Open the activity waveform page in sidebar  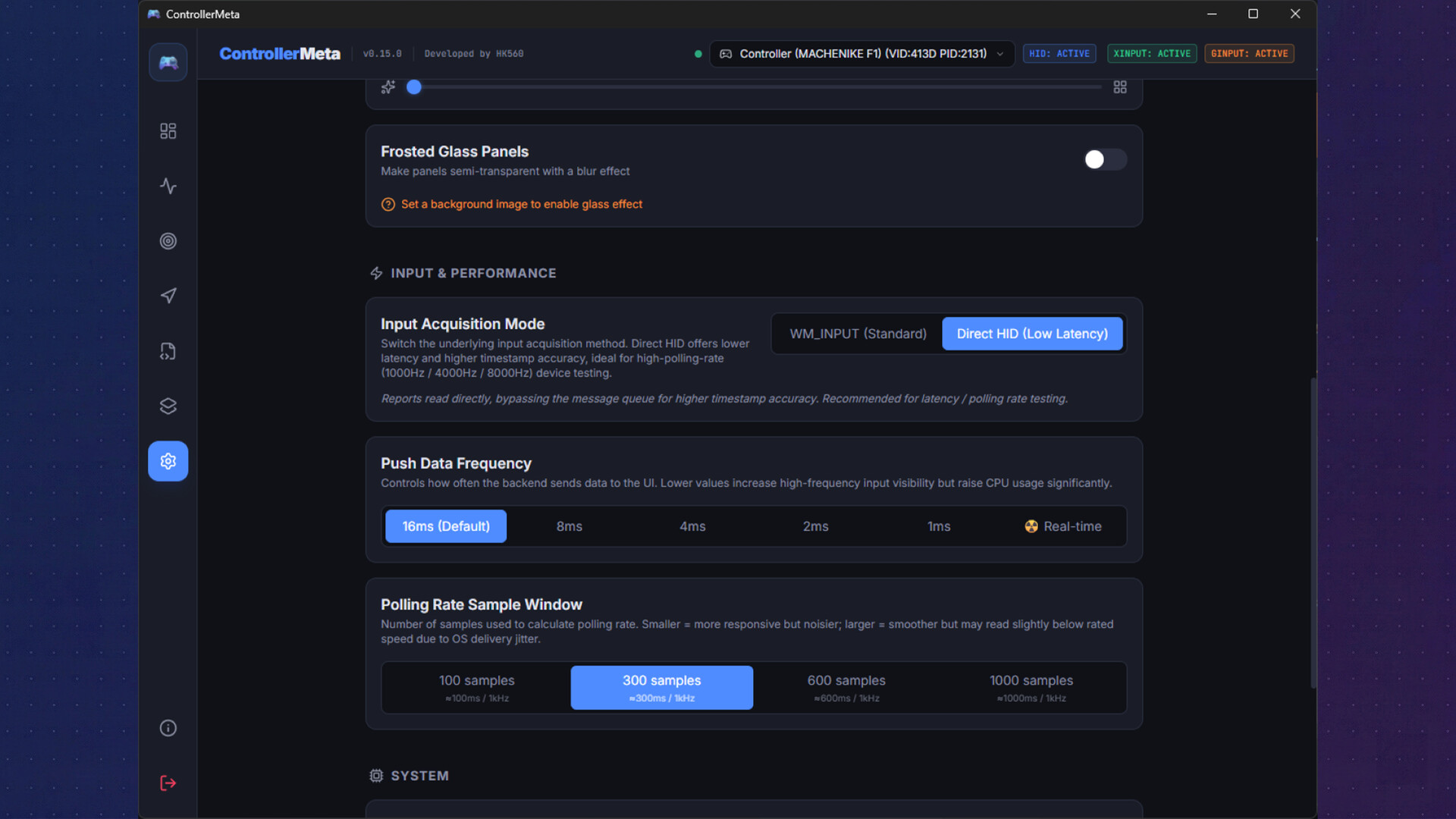tap(168, 186)
